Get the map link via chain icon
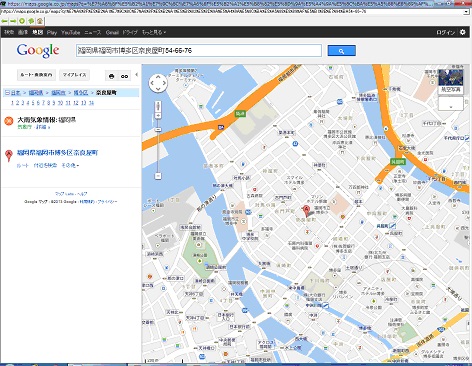Image resolution: width=472 pixels, height=366 pixels. coord(124,76)
